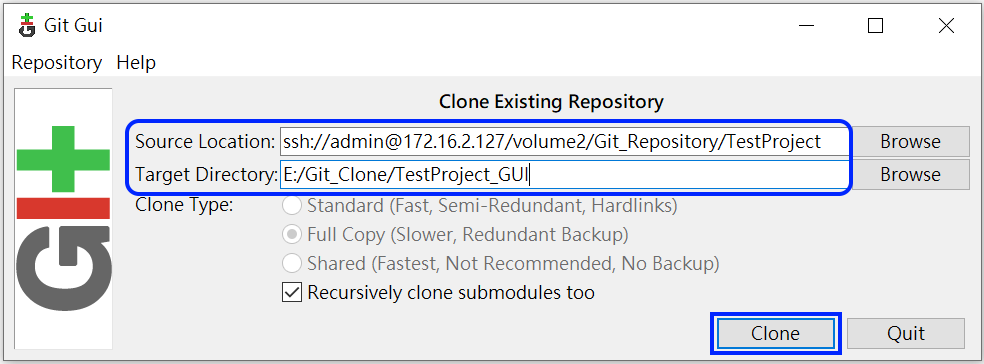
Task: Open the Help menu
Action: click(136, 63)
